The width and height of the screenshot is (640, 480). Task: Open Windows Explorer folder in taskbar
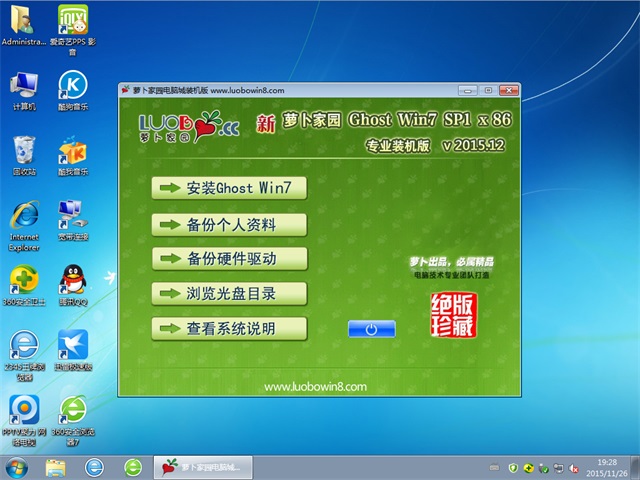[56, 468]
